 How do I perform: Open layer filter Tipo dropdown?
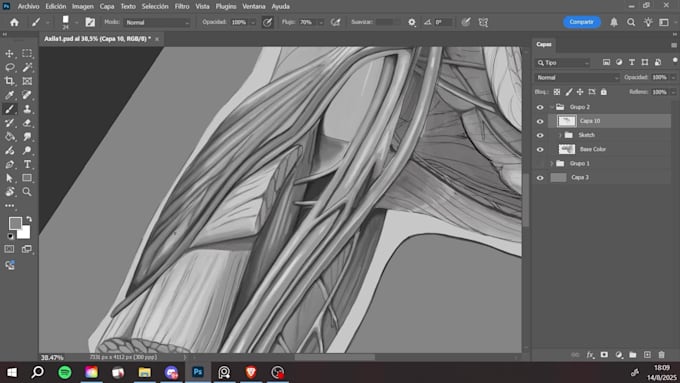(563, 63)
